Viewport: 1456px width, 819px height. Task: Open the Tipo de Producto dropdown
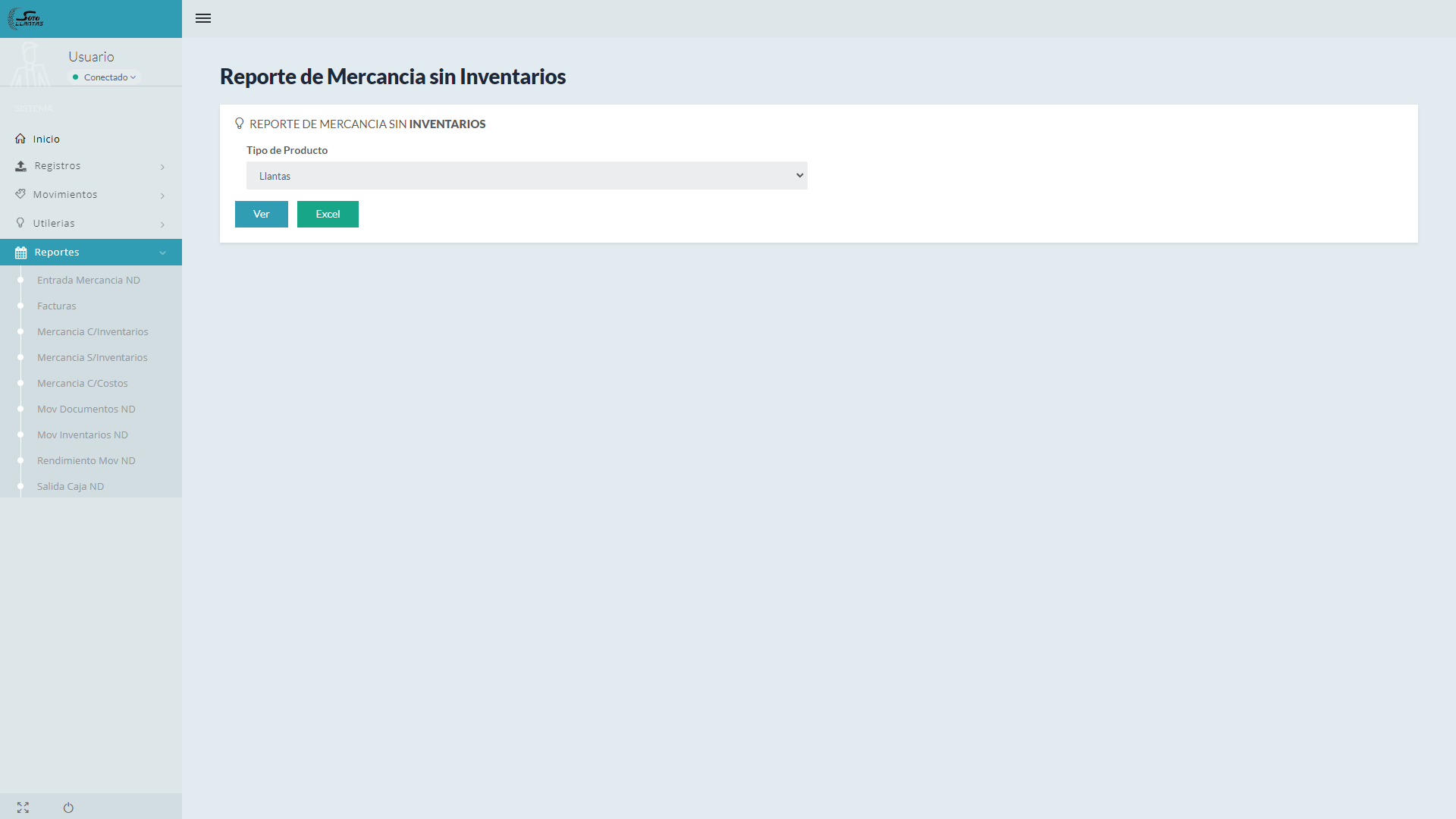point(526,176)
